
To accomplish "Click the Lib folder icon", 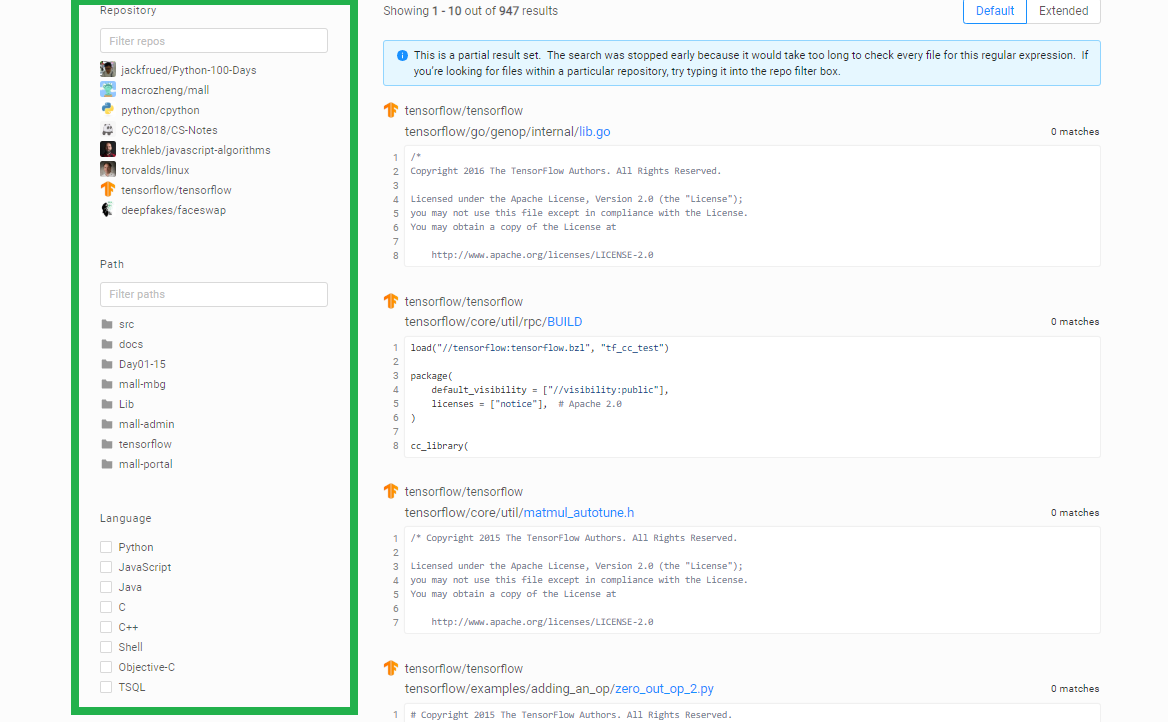I will (107, 404).
